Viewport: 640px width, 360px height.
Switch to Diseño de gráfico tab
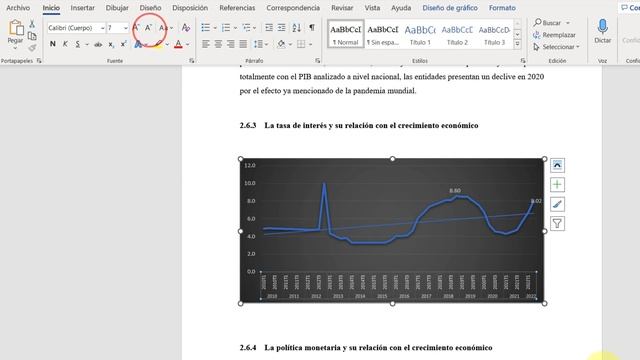pyautogui.click(x=450, y=8)
